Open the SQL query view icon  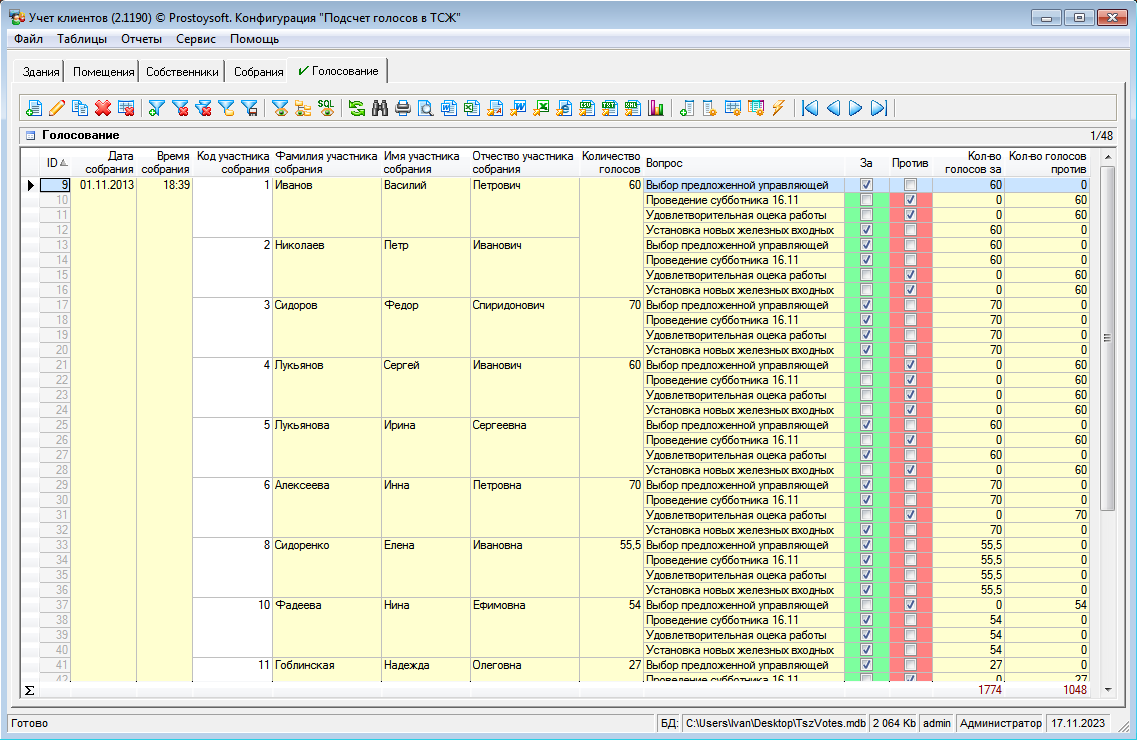click(326, 108)
